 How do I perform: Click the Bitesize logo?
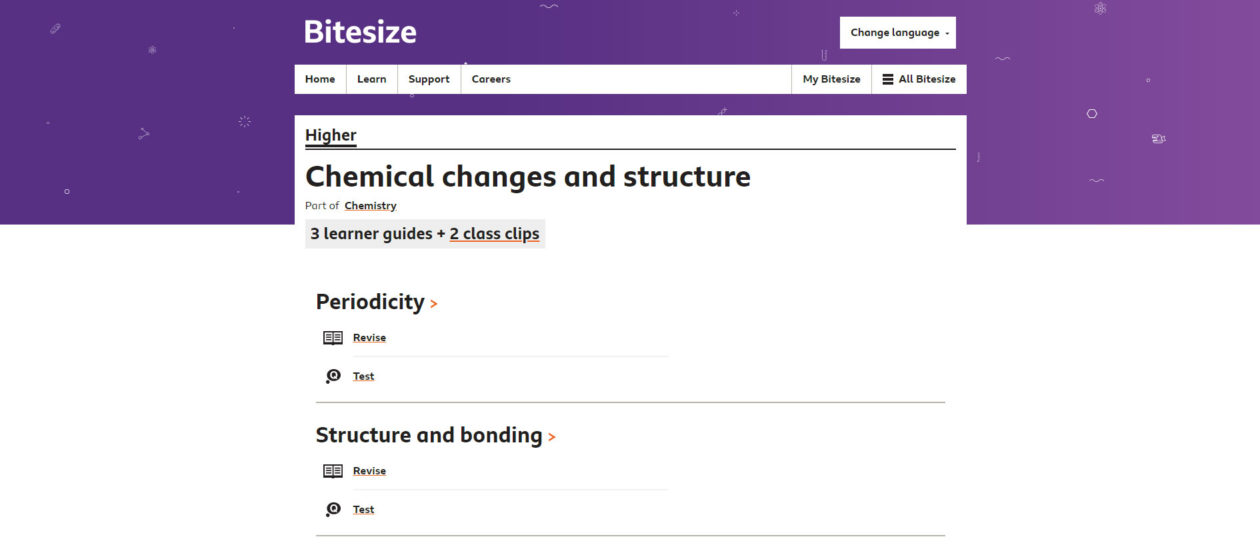(360, 32)
